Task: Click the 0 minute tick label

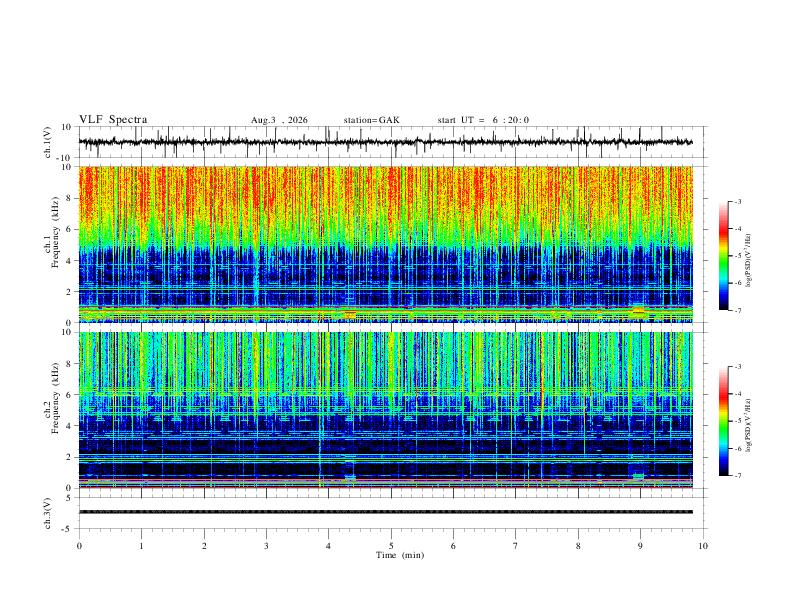Action: click(x=79, y=546)
